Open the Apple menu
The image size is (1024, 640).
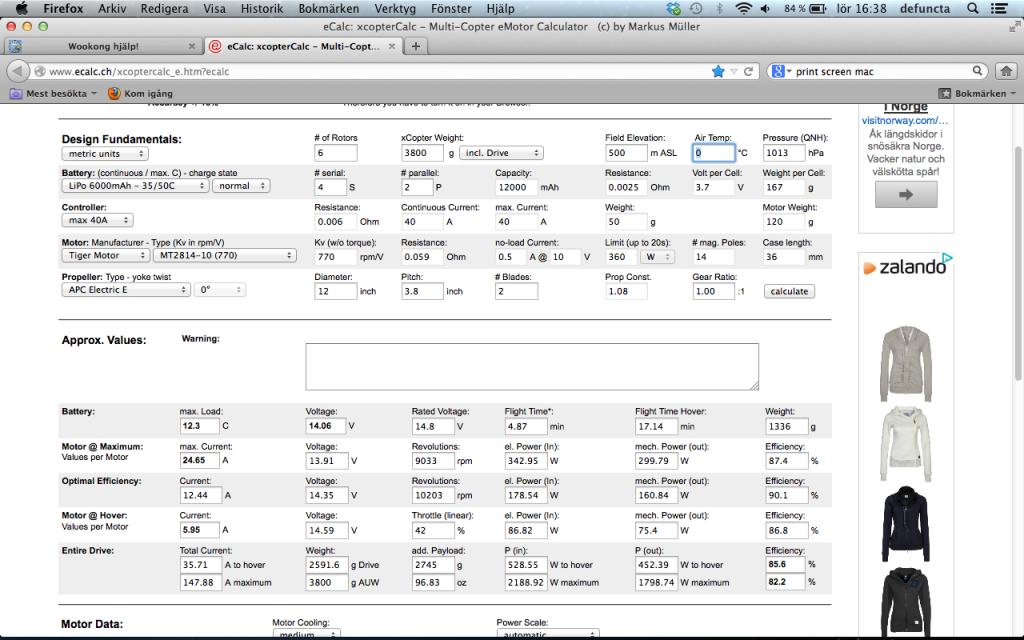[22, 8]
